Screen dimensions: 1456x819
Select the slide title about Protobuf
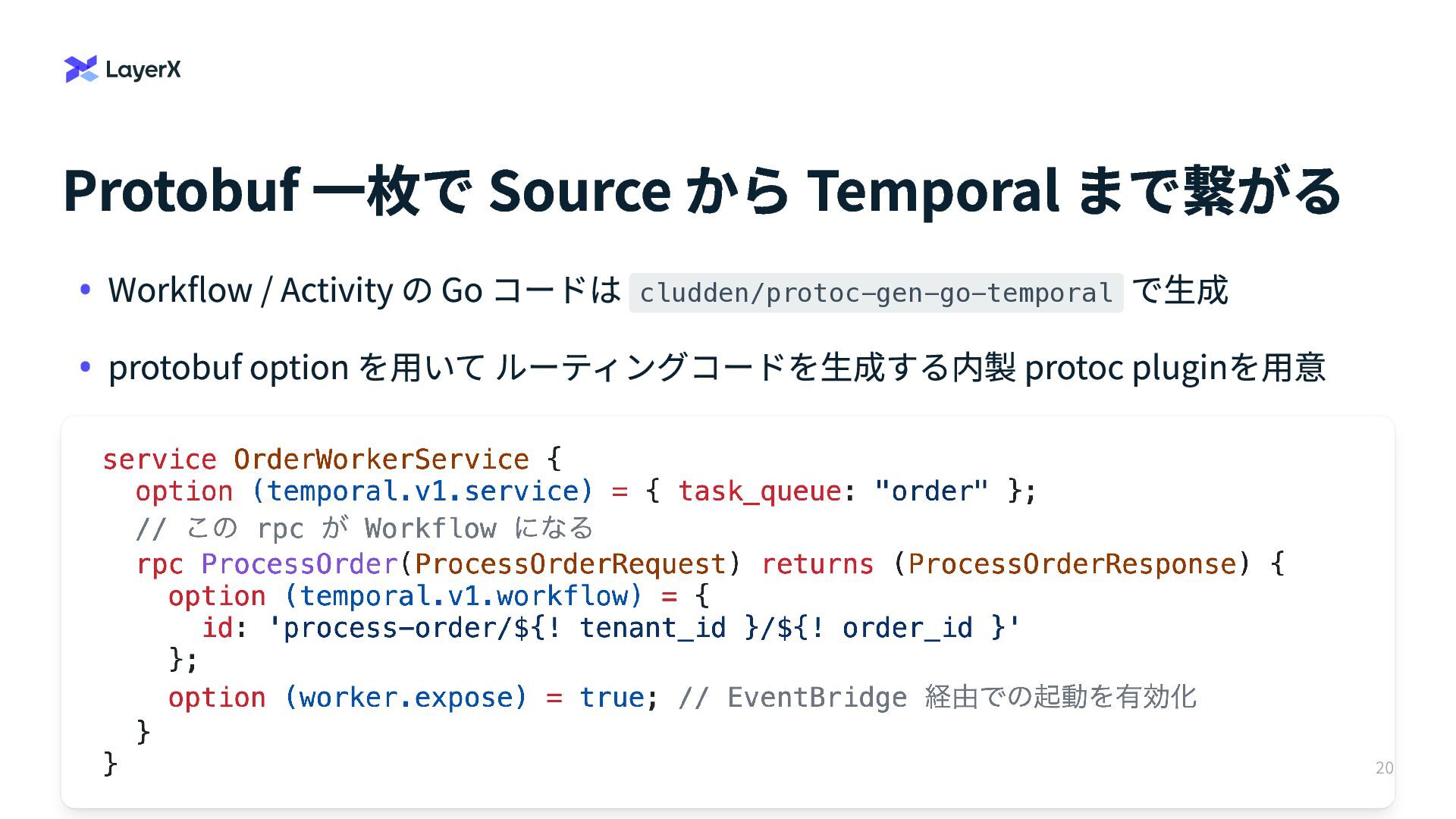pyautogui.click(x=702, y=190)
